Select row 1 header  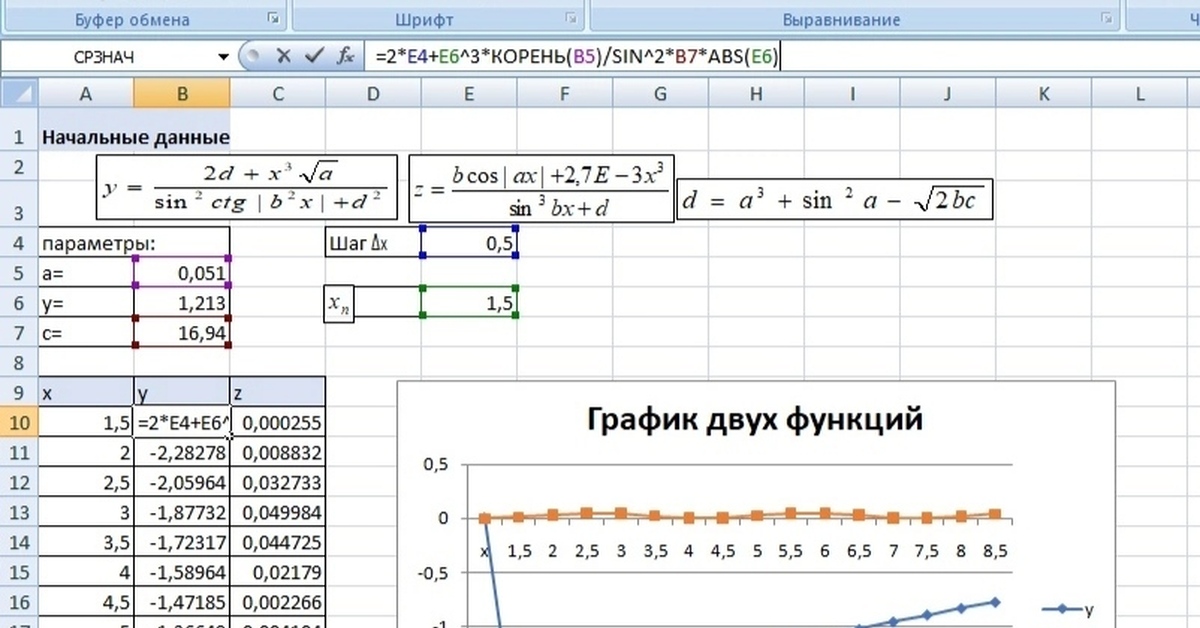[19, 137]
